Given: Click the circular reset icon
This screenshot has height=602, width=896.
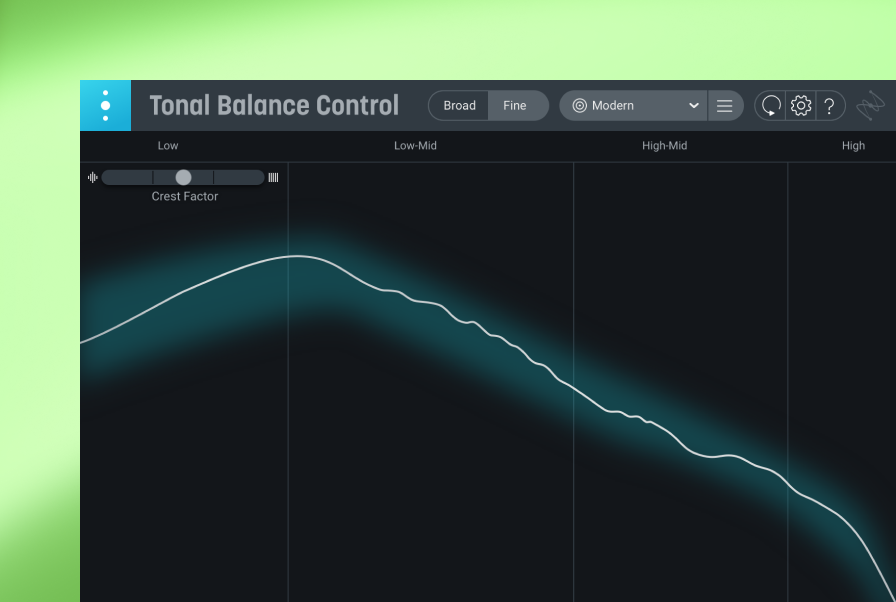Looking at the screenshot, I should [771, 106].
